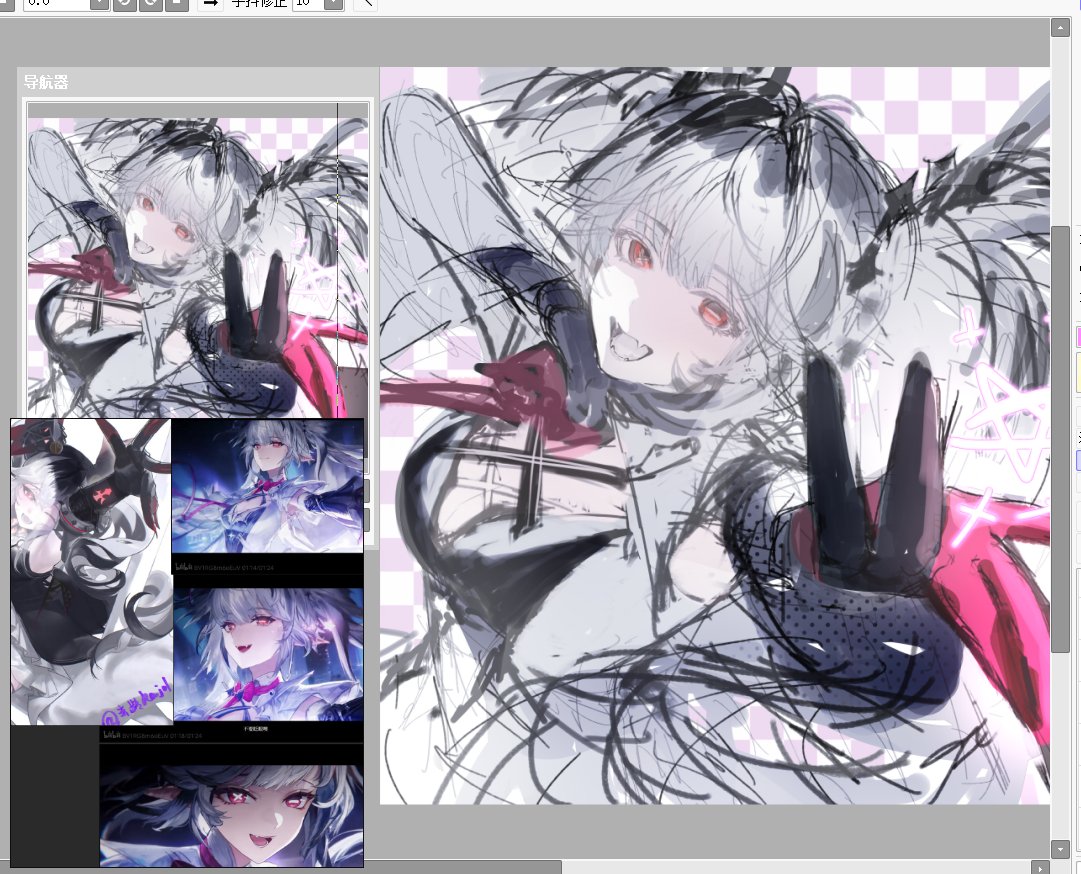Open the rotation angle dropdown showing 0.0
The height and width of the screenshot is (874, 1081).
100,3
